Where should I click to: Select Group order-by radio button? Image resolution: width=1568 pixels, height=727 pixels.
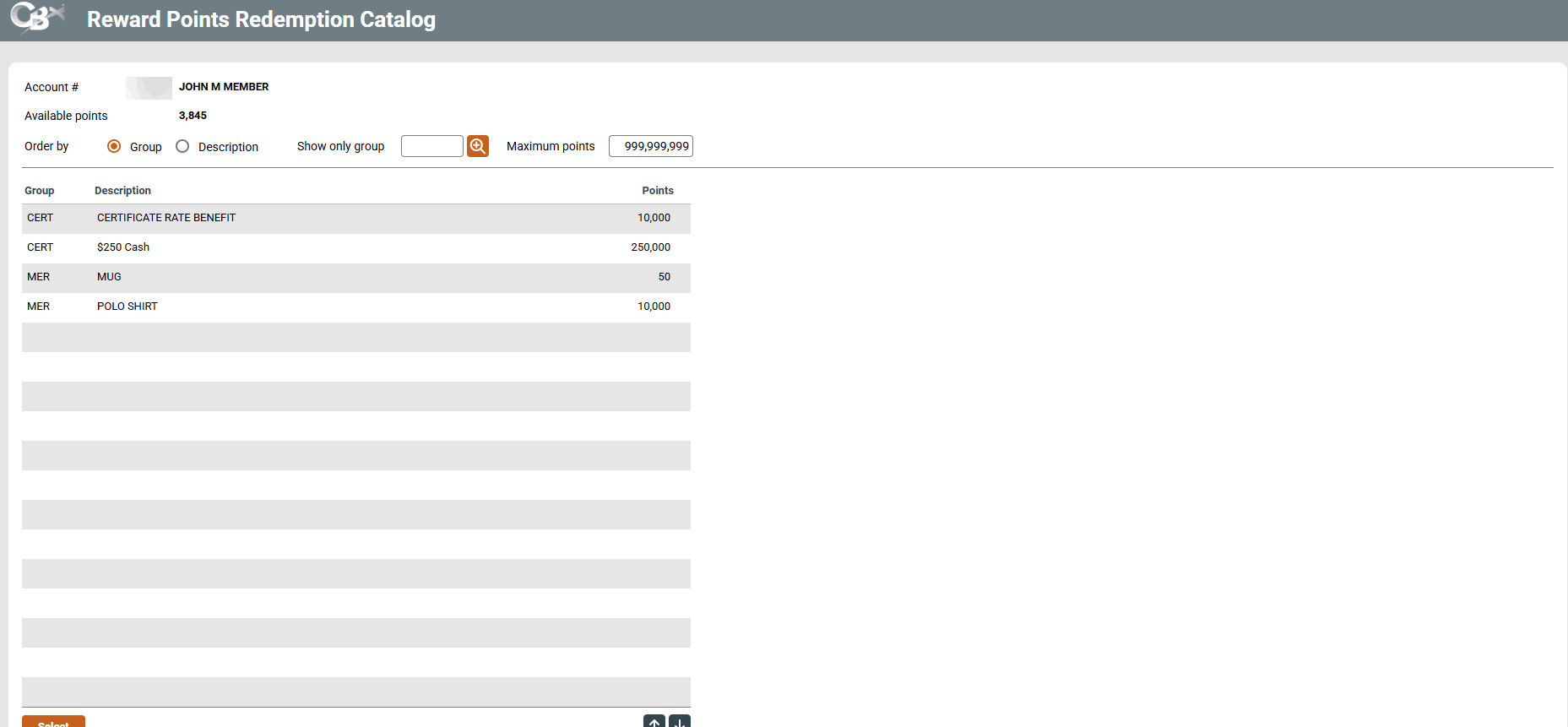(114, 146)
